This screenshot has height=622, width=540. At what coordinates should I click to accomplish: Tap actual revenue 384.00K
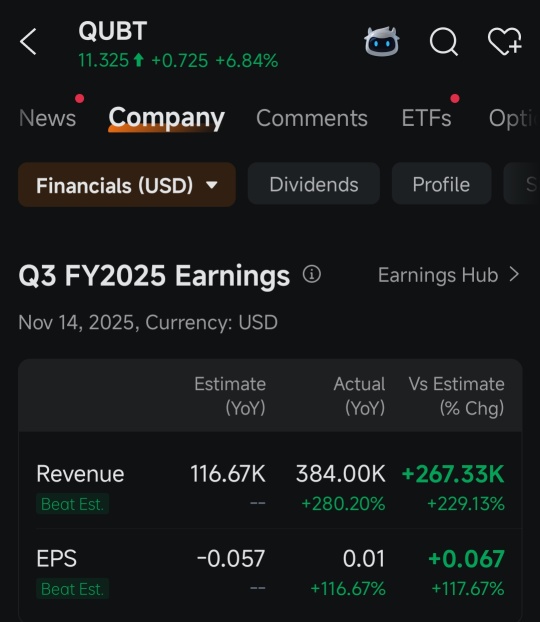(341, 474)
